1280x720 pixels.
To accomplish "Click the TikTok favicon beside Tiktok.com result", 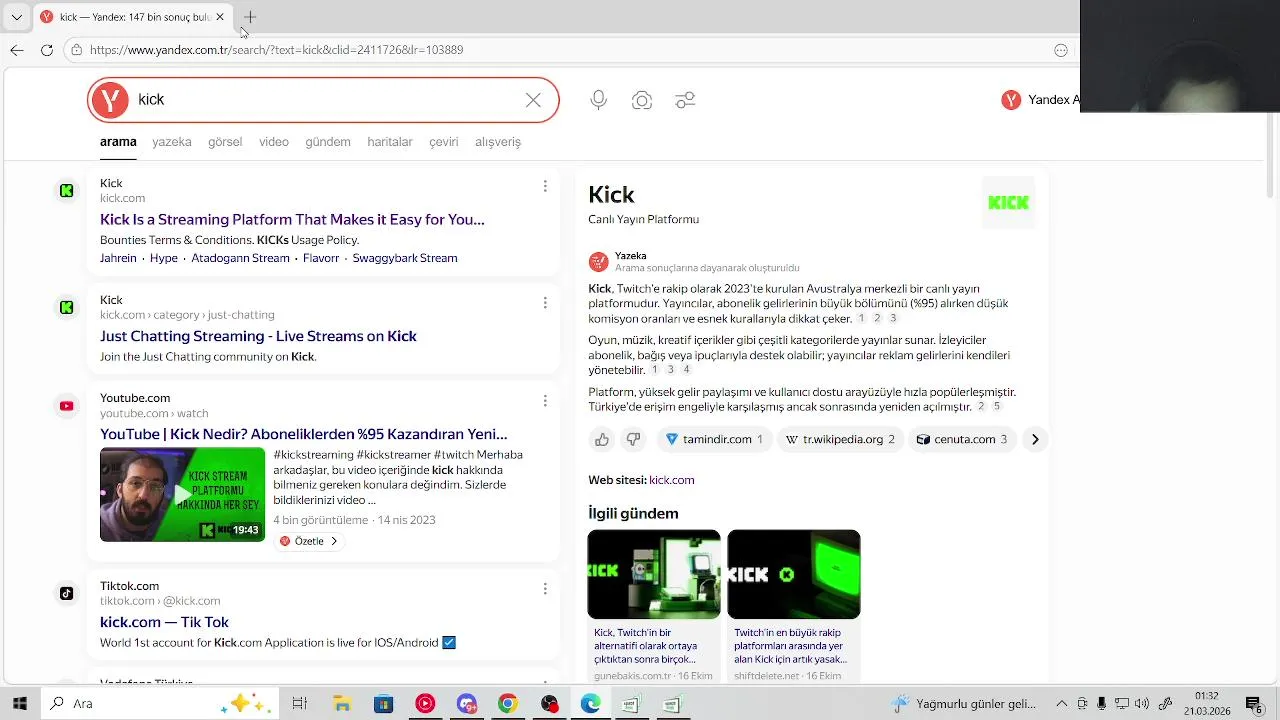I will click(66, 594).
